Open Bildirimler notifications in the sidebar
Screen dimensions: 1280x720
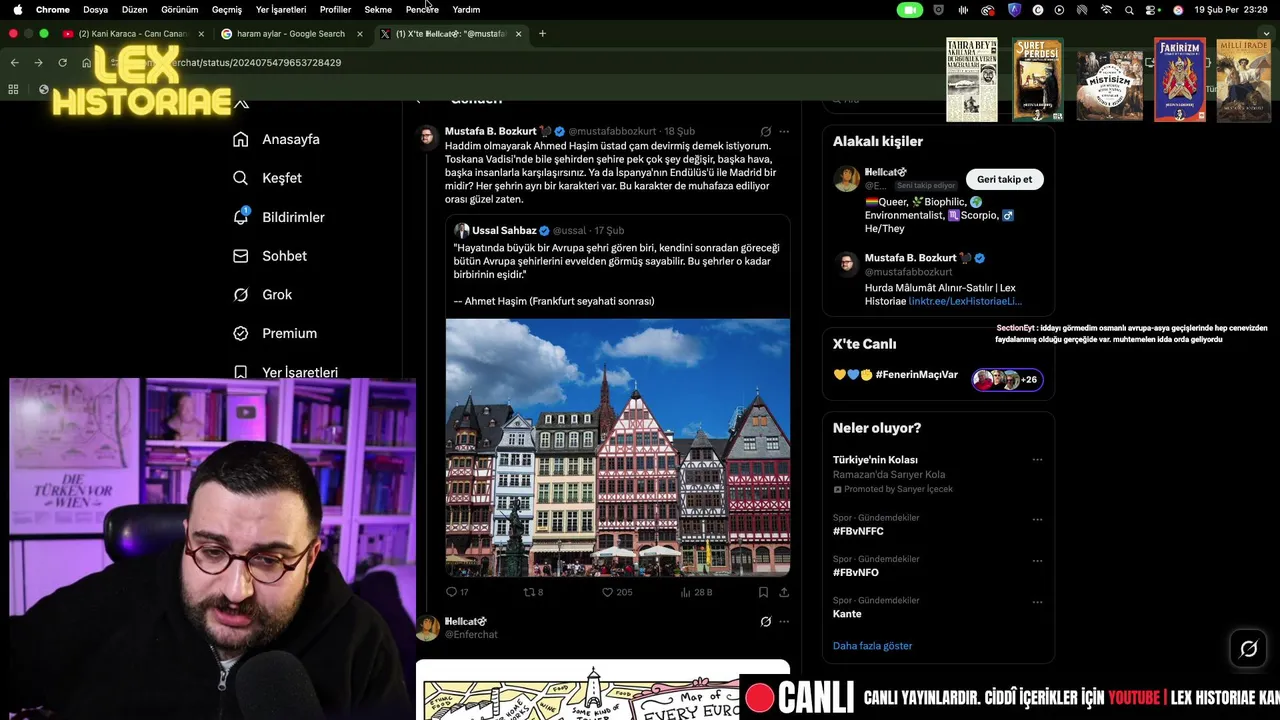coord(278,217)
